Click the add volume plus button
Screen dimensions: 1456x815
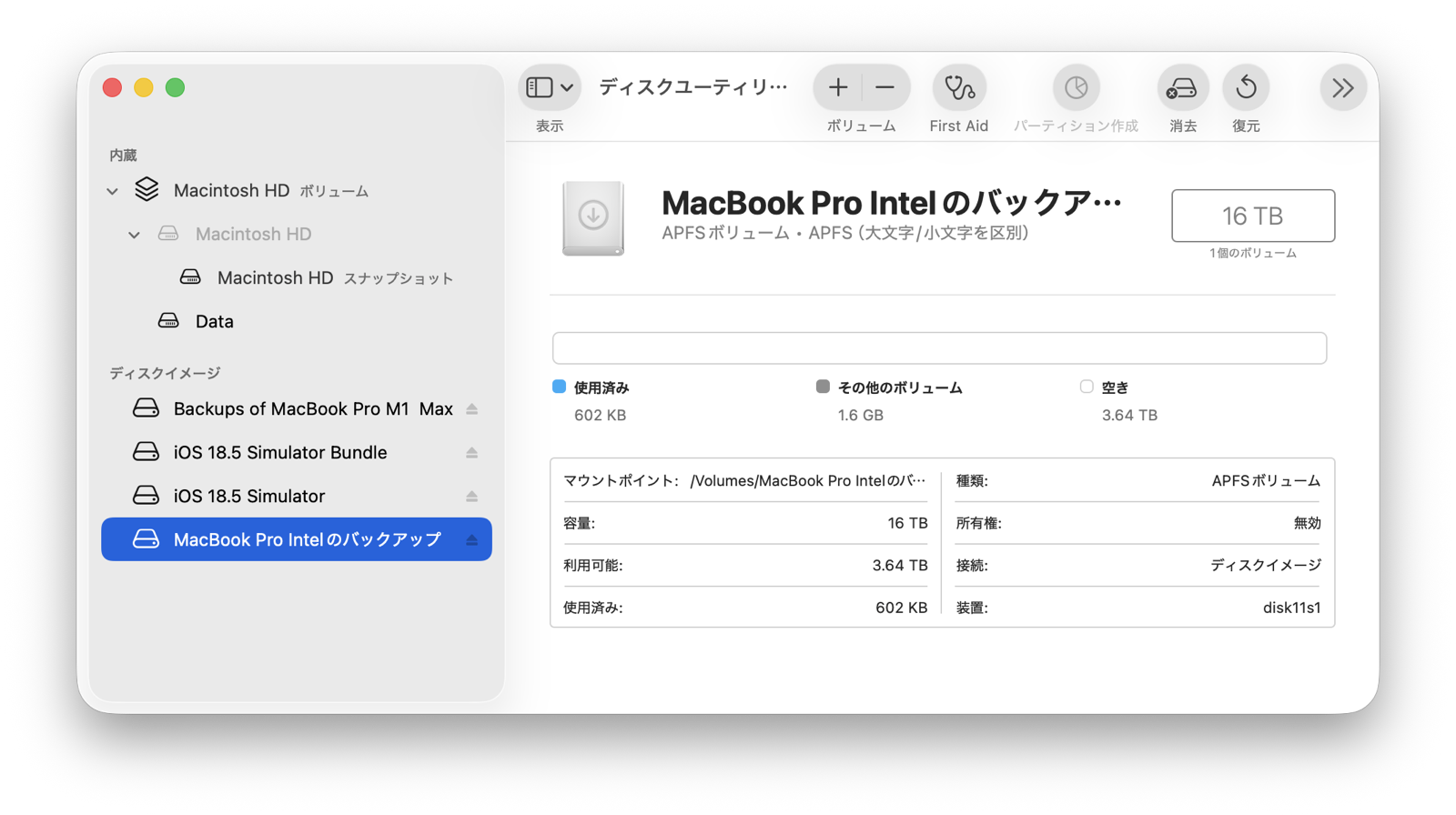pyautogui.click(x=838, y=88)
